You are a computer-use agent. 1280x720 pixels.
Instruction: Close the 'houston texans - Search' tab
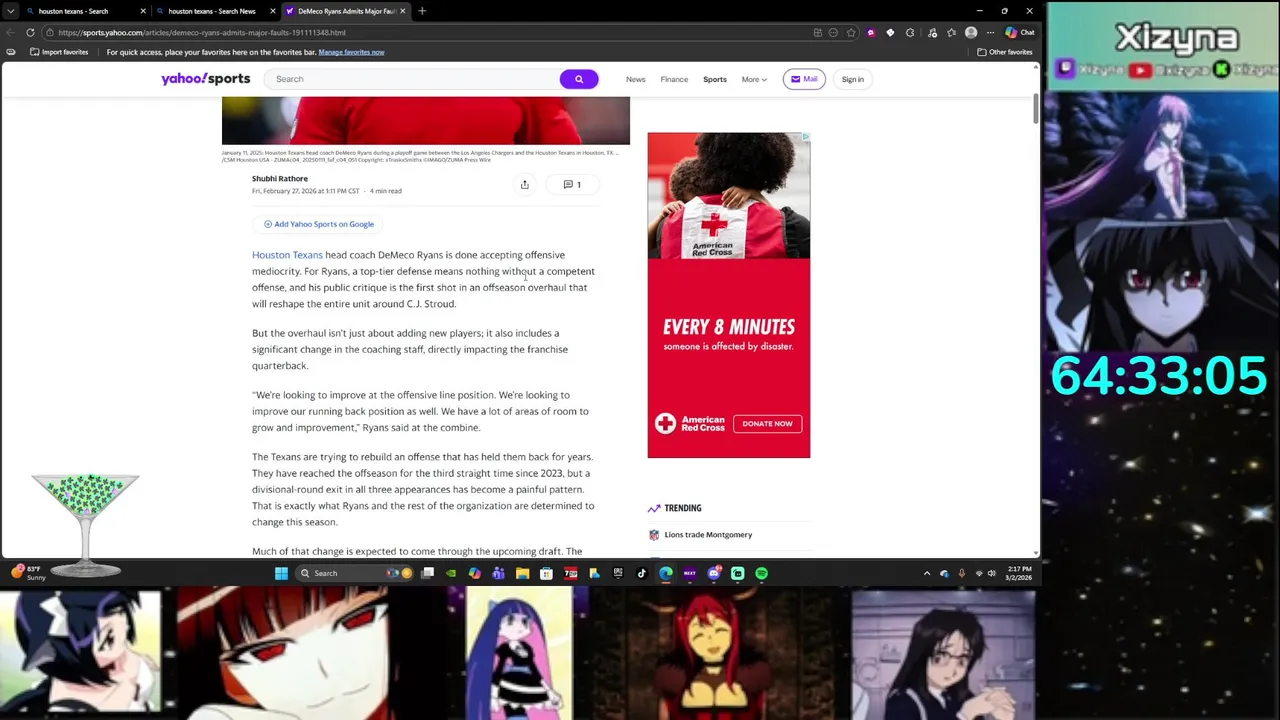143,11
